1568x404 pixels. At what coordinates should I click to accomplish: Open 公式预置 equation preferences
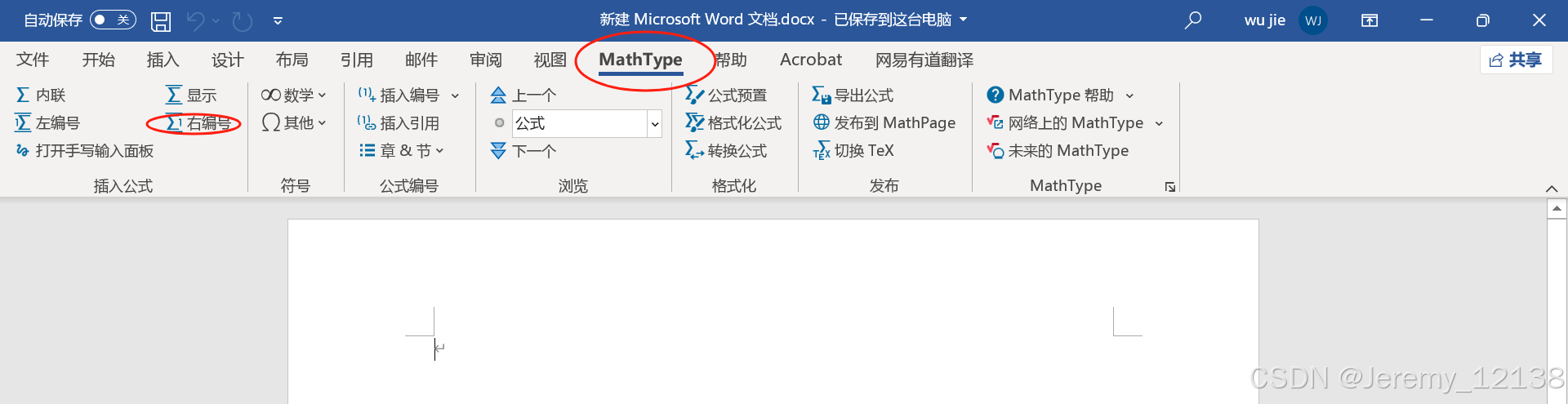click(726, 95)
